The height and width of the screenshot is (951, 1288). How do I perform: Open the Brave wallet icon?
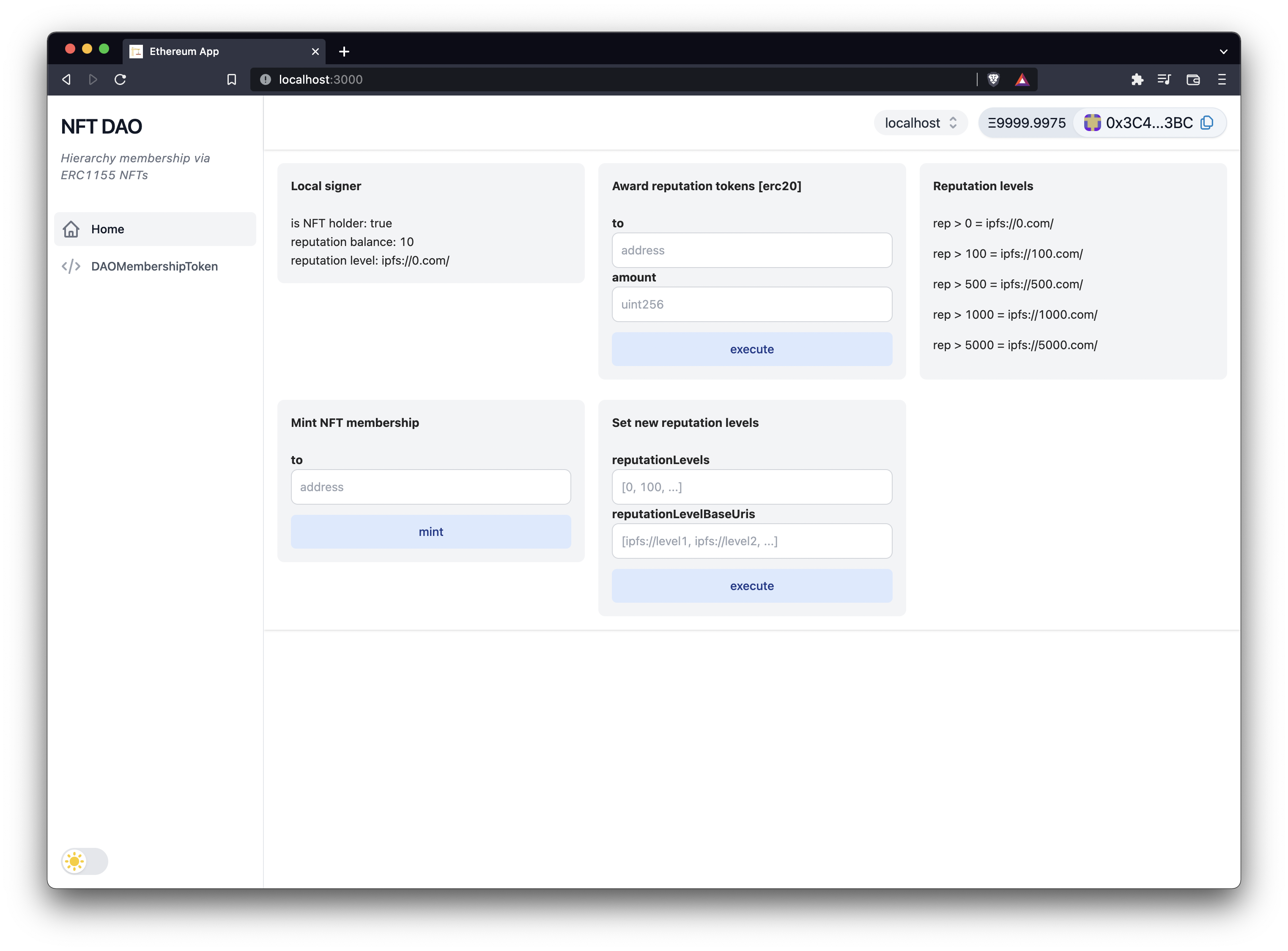tap(1193, 79)
